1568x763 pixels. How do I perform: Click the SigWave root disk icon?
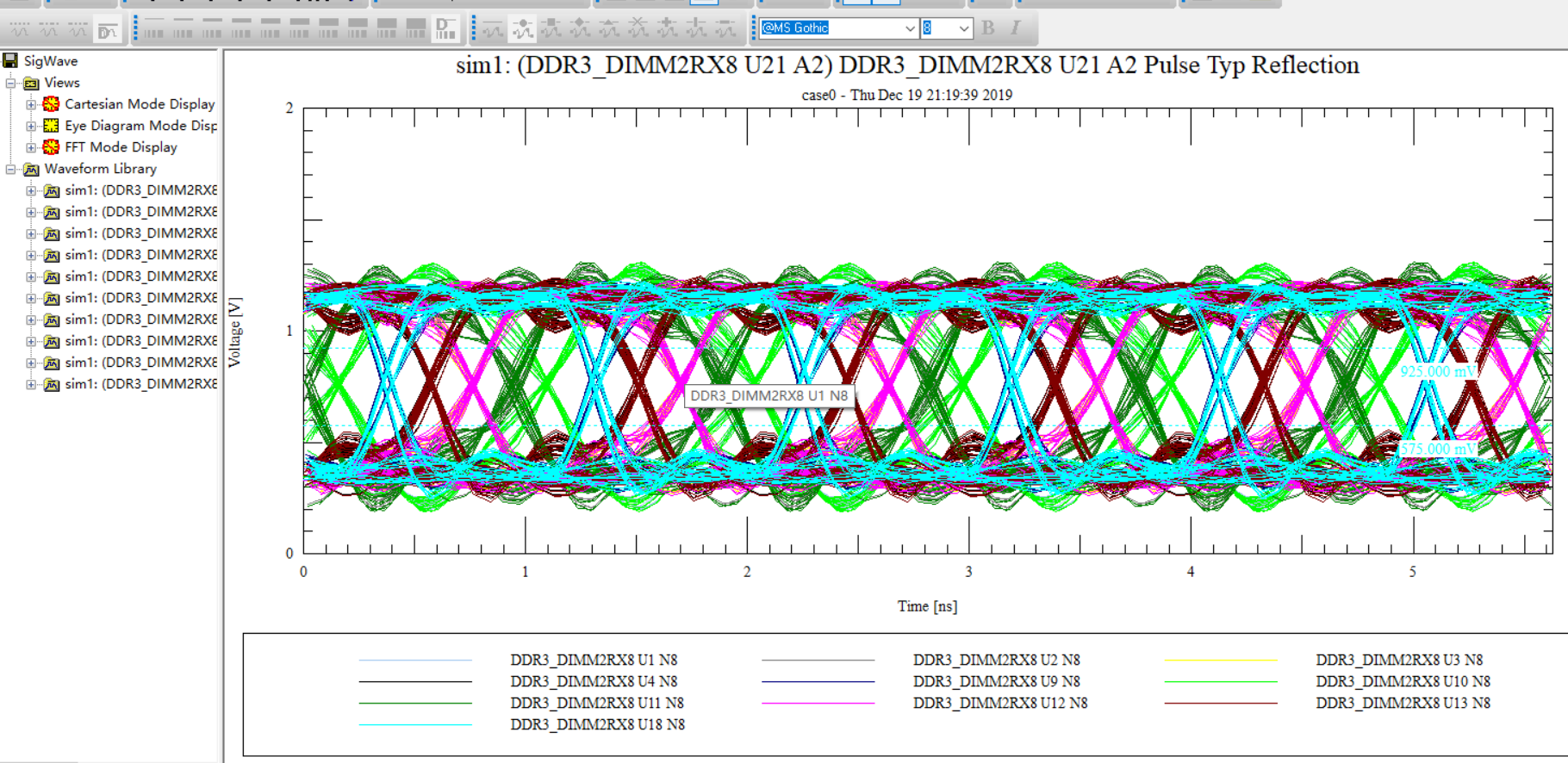(x=10, y=60)
